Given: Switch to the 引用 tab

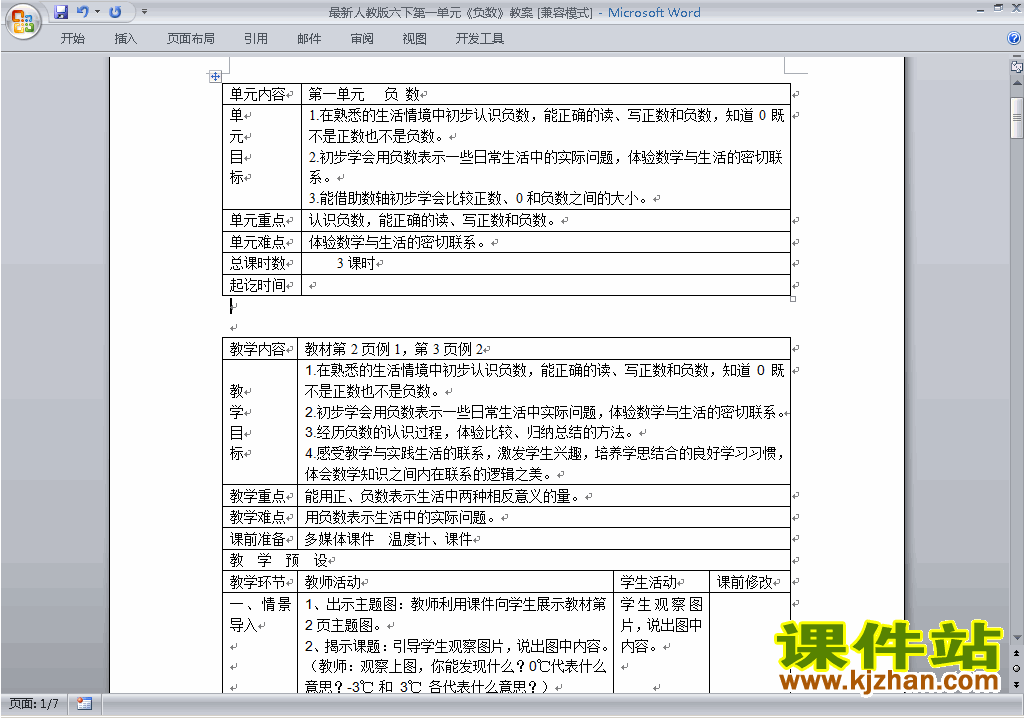Looking at the screenshot, I should [256, 39].
